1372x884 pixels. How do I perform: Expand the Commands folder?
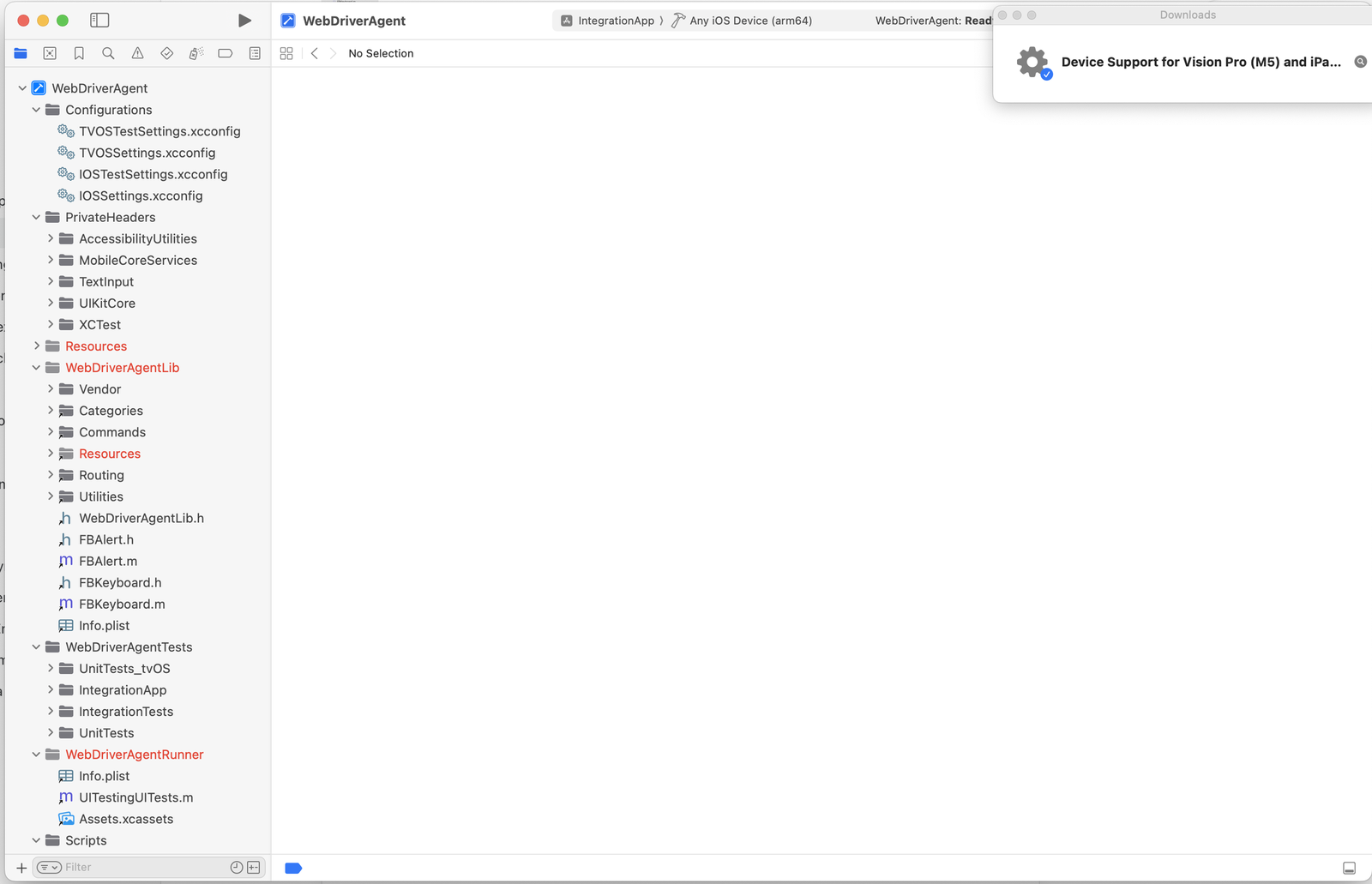coord(50,431)
